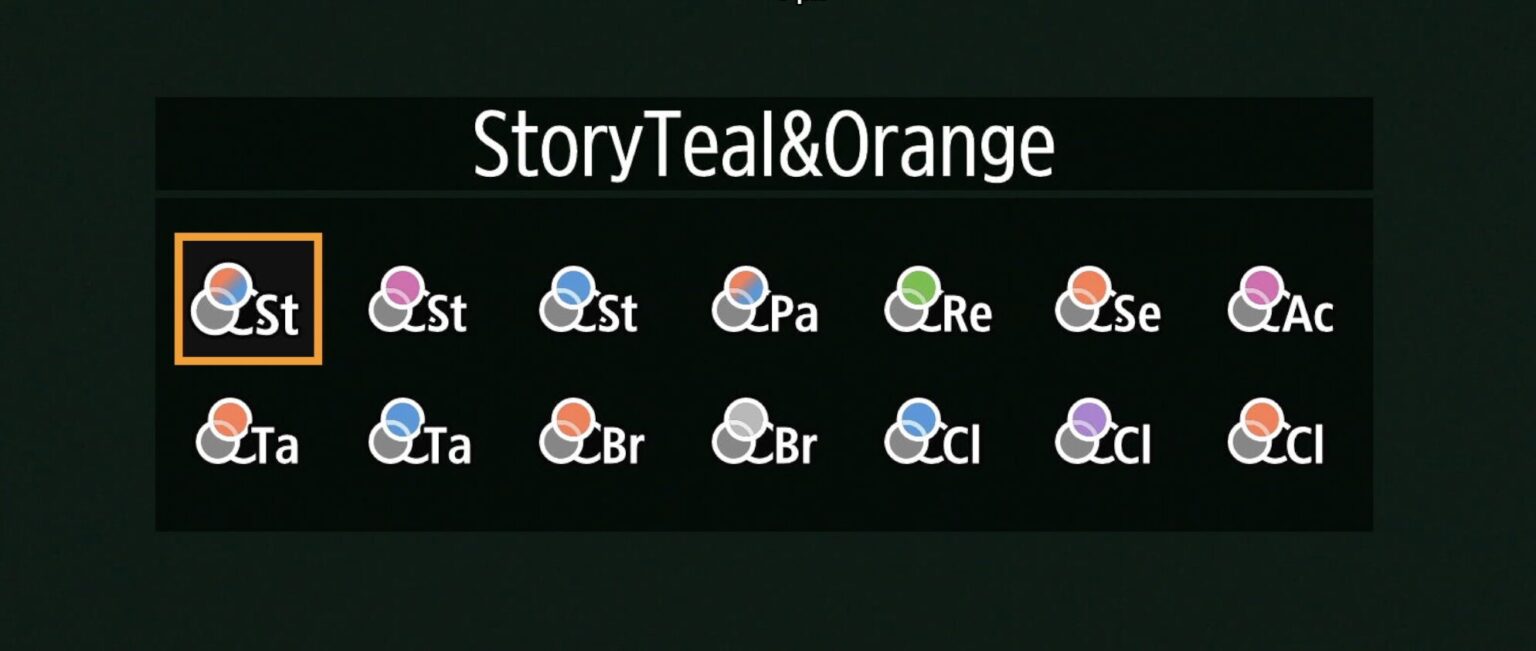Select the Re style with green circle

click(938, 301)
